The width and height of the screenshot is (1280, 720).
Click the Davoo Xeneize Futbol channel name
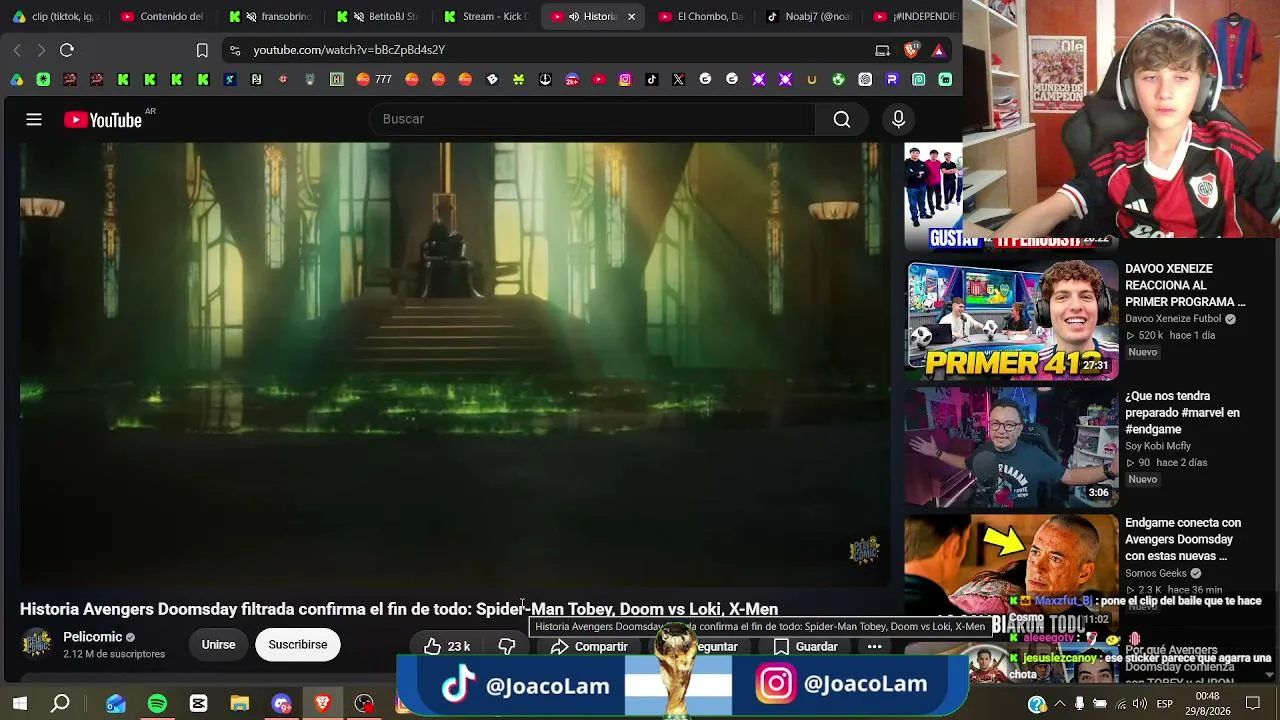(x=1173, y=319)
